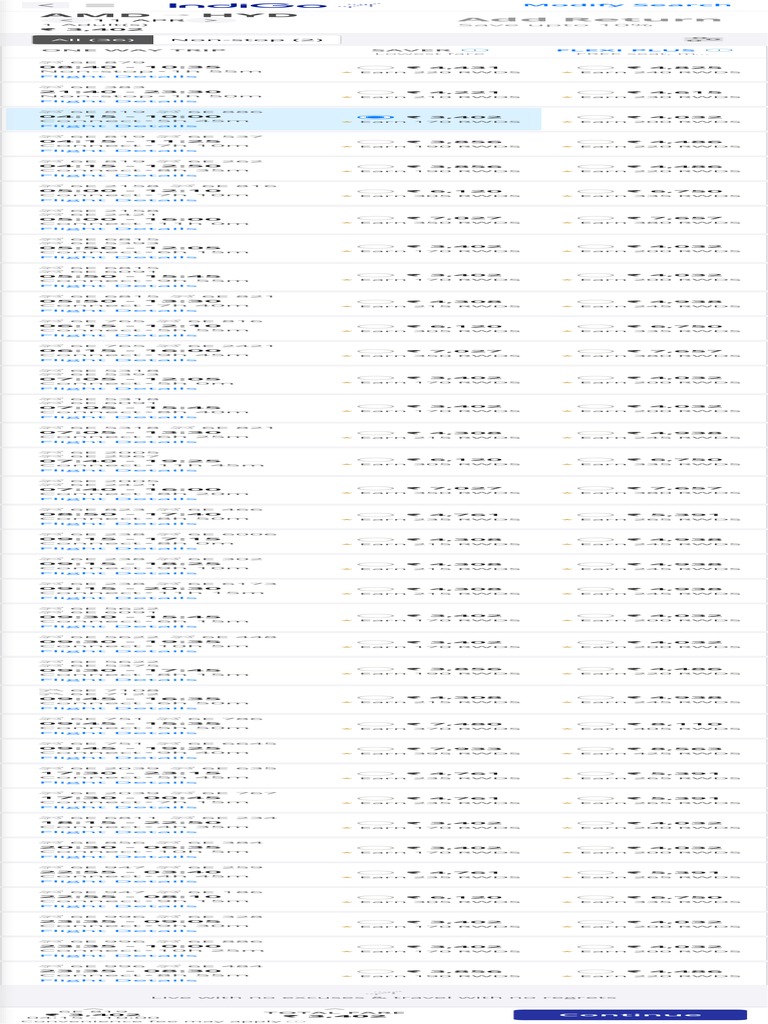Open the filter icon beside the tabs
Viewport: 768px width, 1024px height.
click(x=707, y=40)
